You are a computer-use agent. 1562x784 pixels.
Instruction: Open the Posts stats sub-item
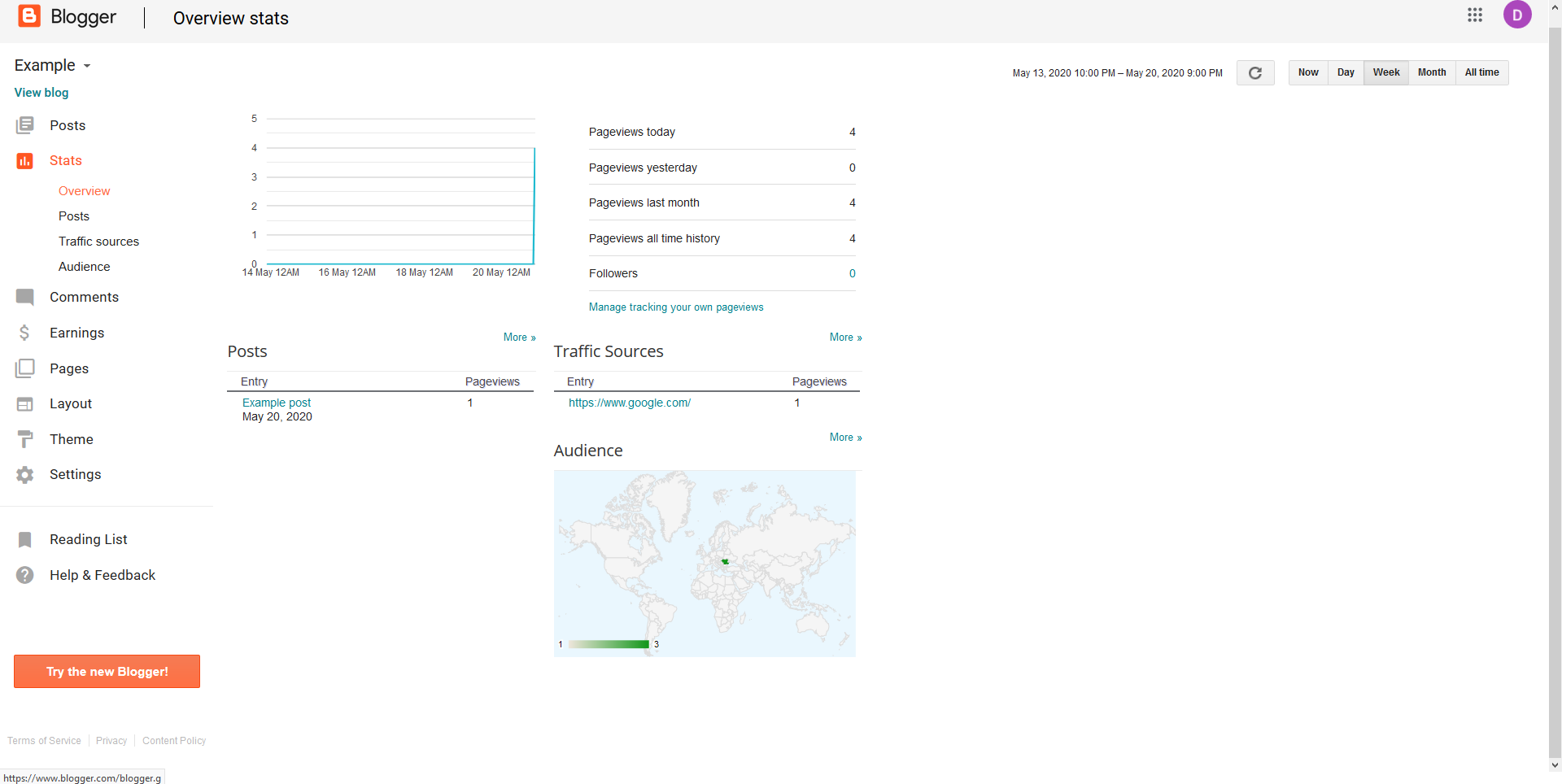coord(74,216)
